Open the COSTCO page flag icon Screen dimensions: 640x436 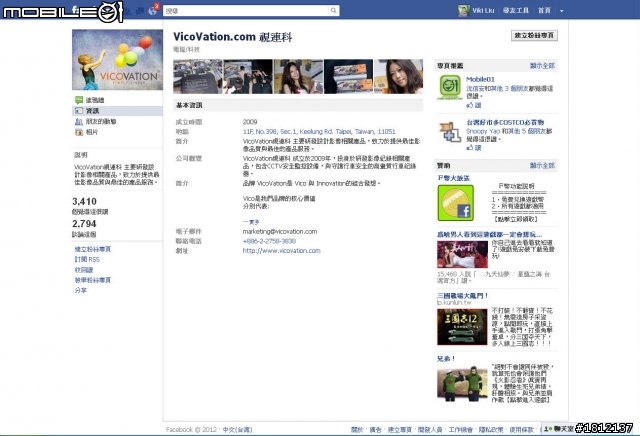coord(450,131)
